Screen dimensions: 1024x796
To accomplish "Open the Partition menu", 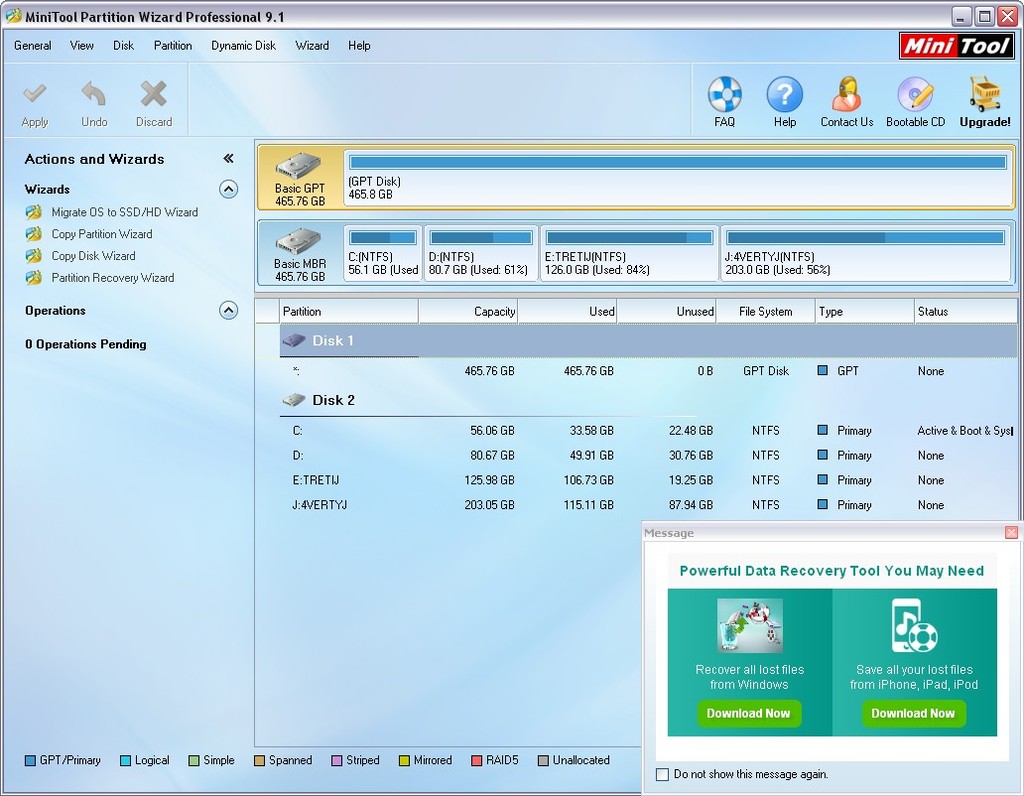I will 173,46.
